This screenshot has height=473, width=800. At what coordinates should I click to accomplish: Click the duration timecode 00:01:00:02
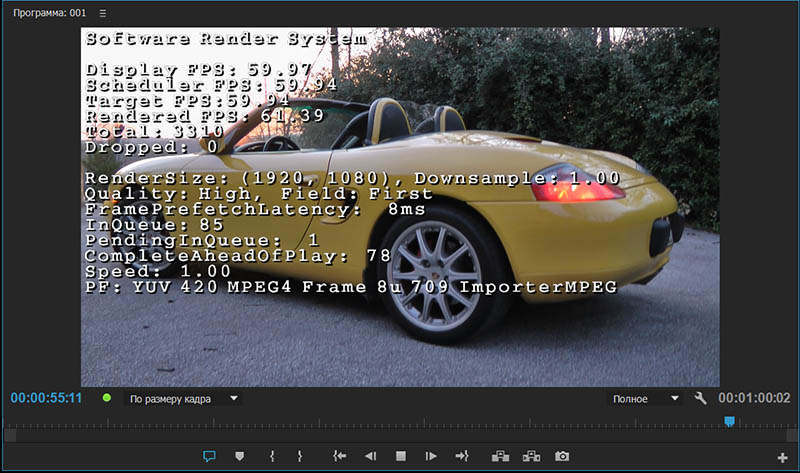754,398
